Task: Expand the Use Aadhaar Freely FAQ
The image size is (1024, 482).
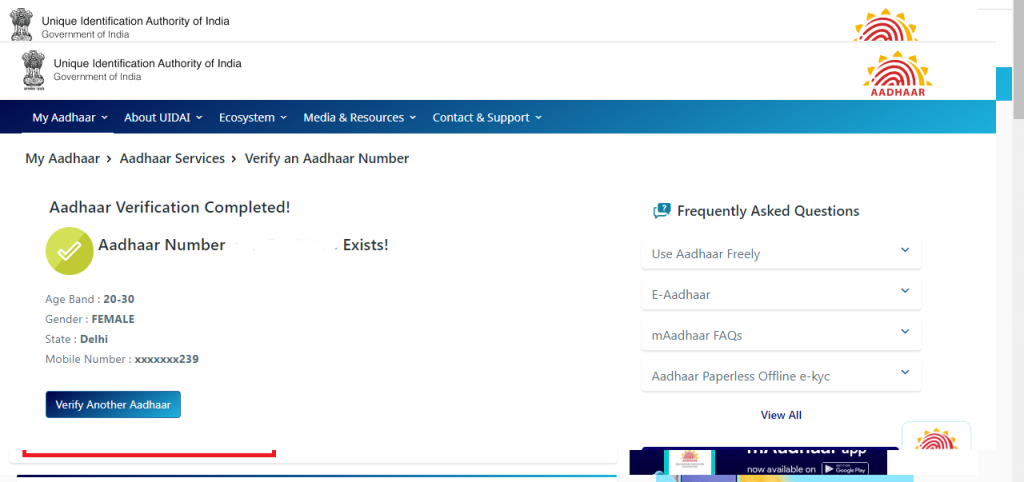Action: coord(782,253)
